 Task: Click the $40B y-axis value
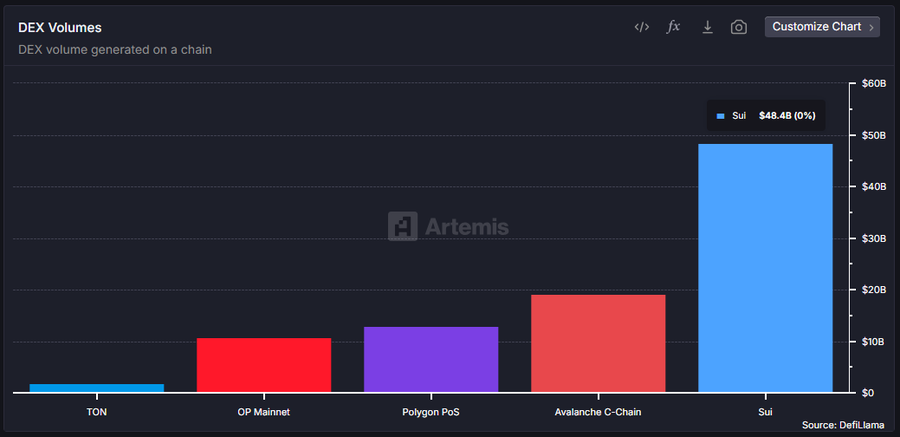(x=874, y=187)
